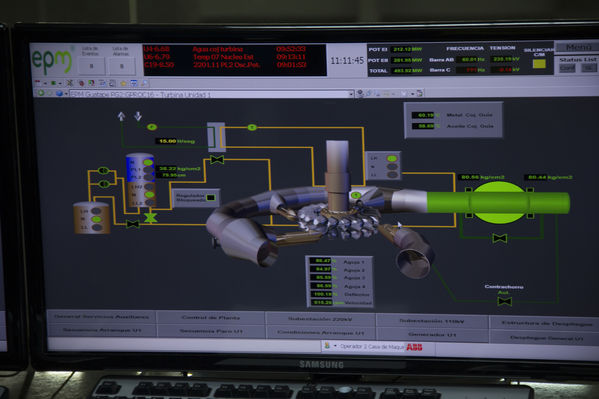Click the Contrachorro Aux valve symbol

coord(505,302)
